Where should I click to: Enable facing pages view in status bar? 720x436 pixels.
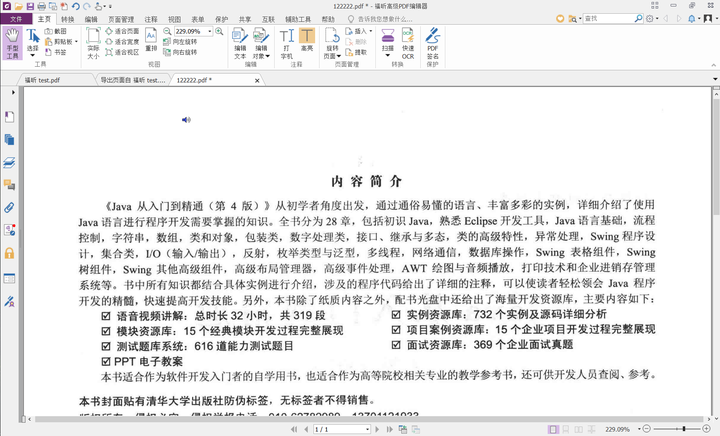[x=579, y=430]
